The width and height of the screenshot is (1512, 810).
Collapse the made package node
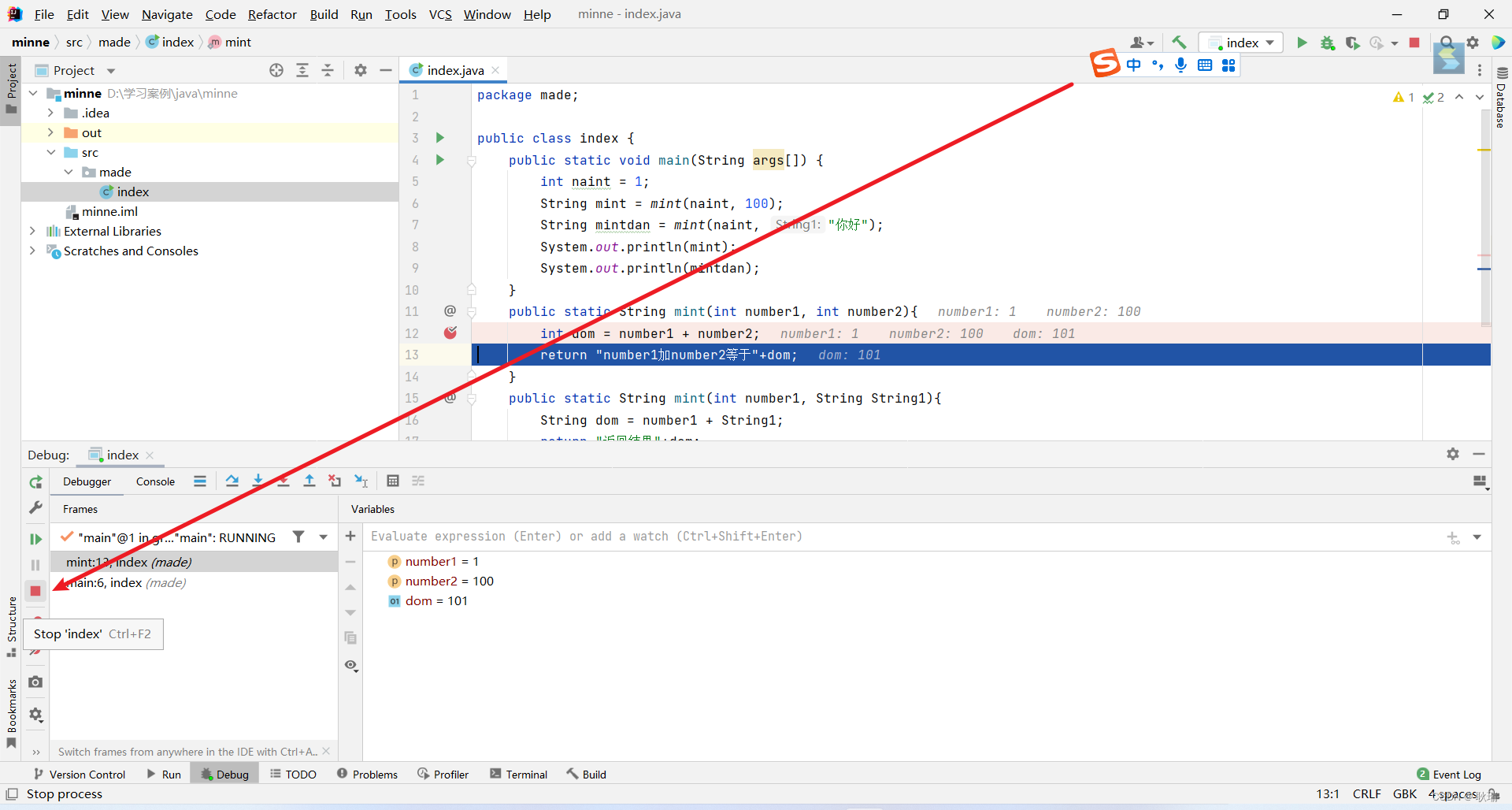click(x=69, y=172)
